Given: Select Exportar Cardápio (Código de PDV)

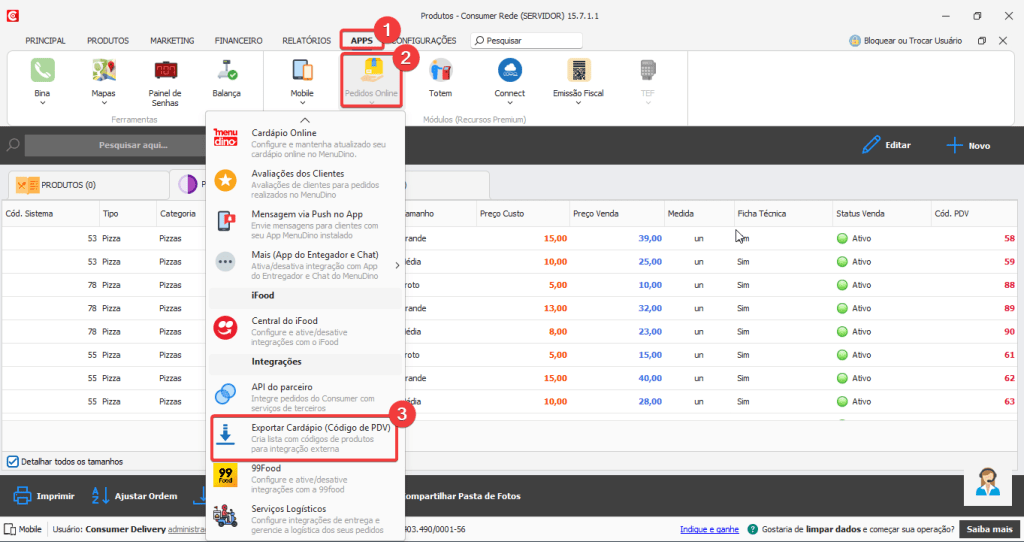Looking at the screenshot, I should [304, 438].
